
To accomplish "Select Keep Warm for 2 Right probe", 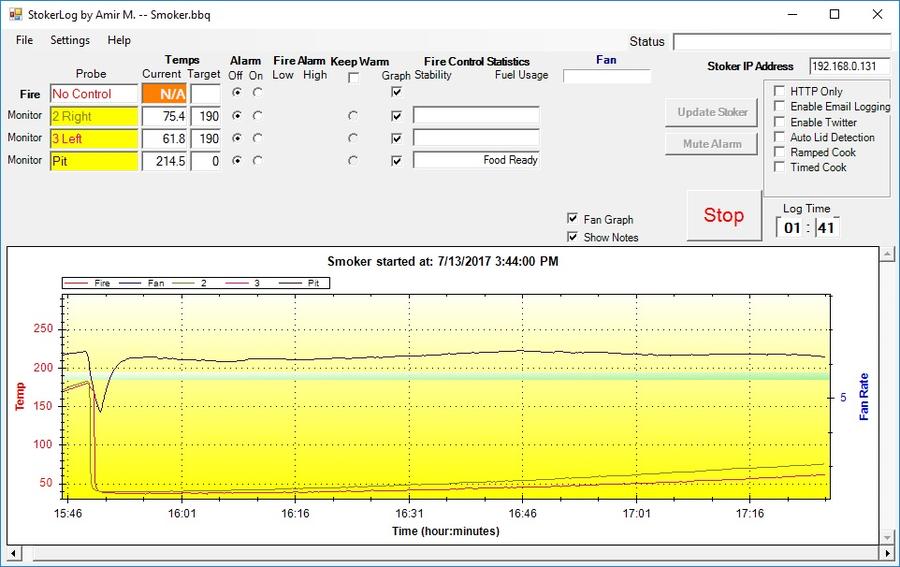I will point(353,115).
